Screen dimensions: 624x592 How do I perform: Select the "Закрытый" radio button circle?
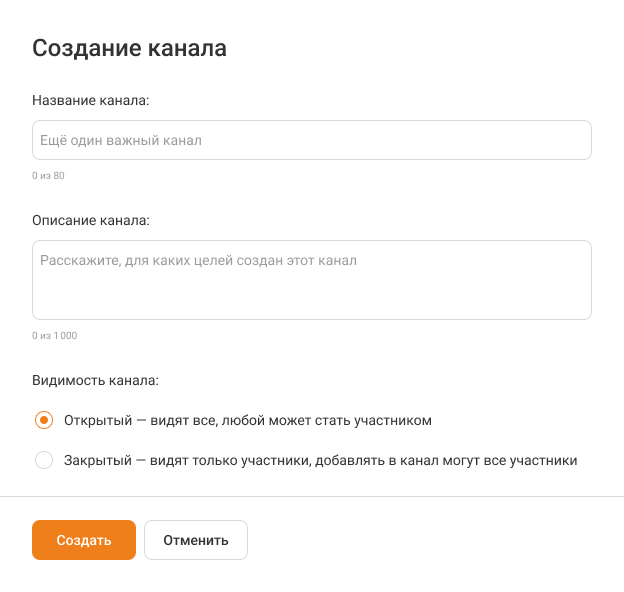(43, 461)
